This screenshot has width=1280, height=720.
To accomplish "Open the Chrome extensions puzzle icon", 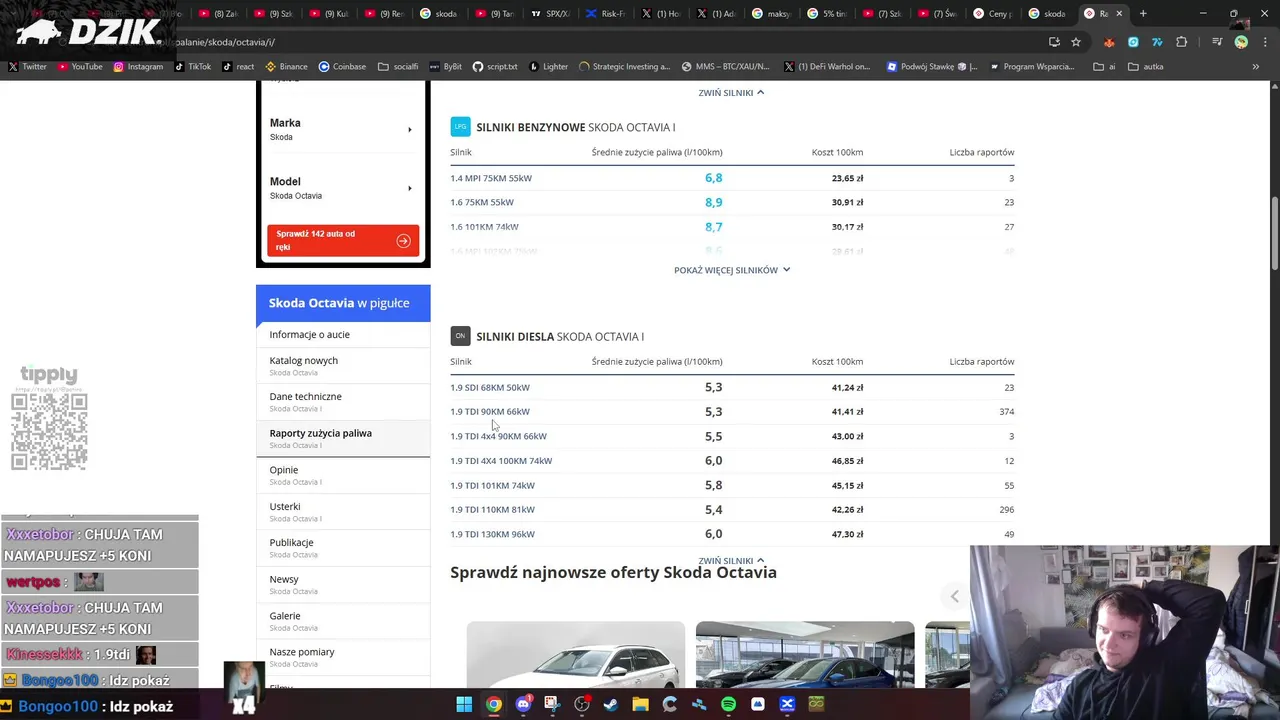I will coord(1182,42).
